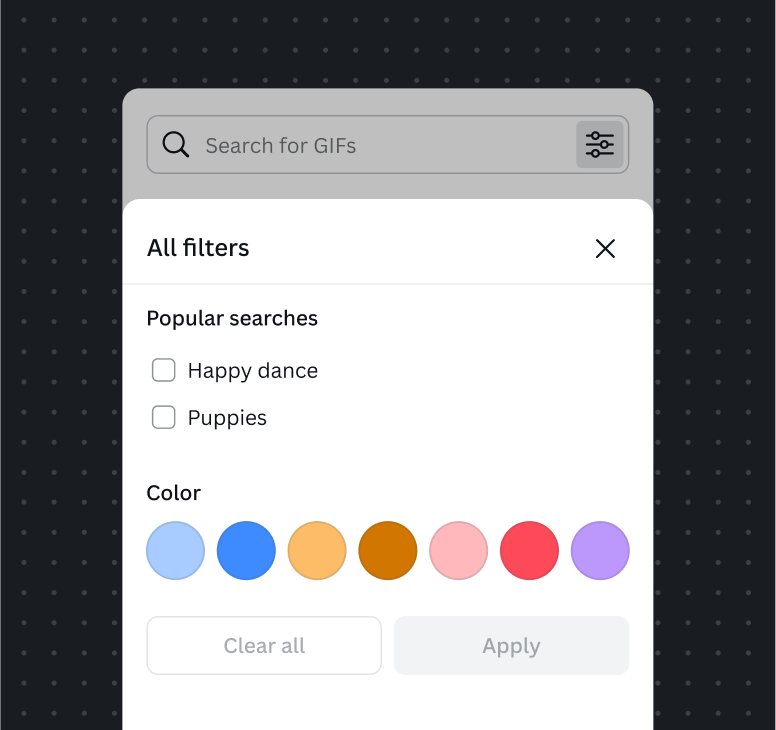Pick the light blue color swatch

[x=176, y=550]
